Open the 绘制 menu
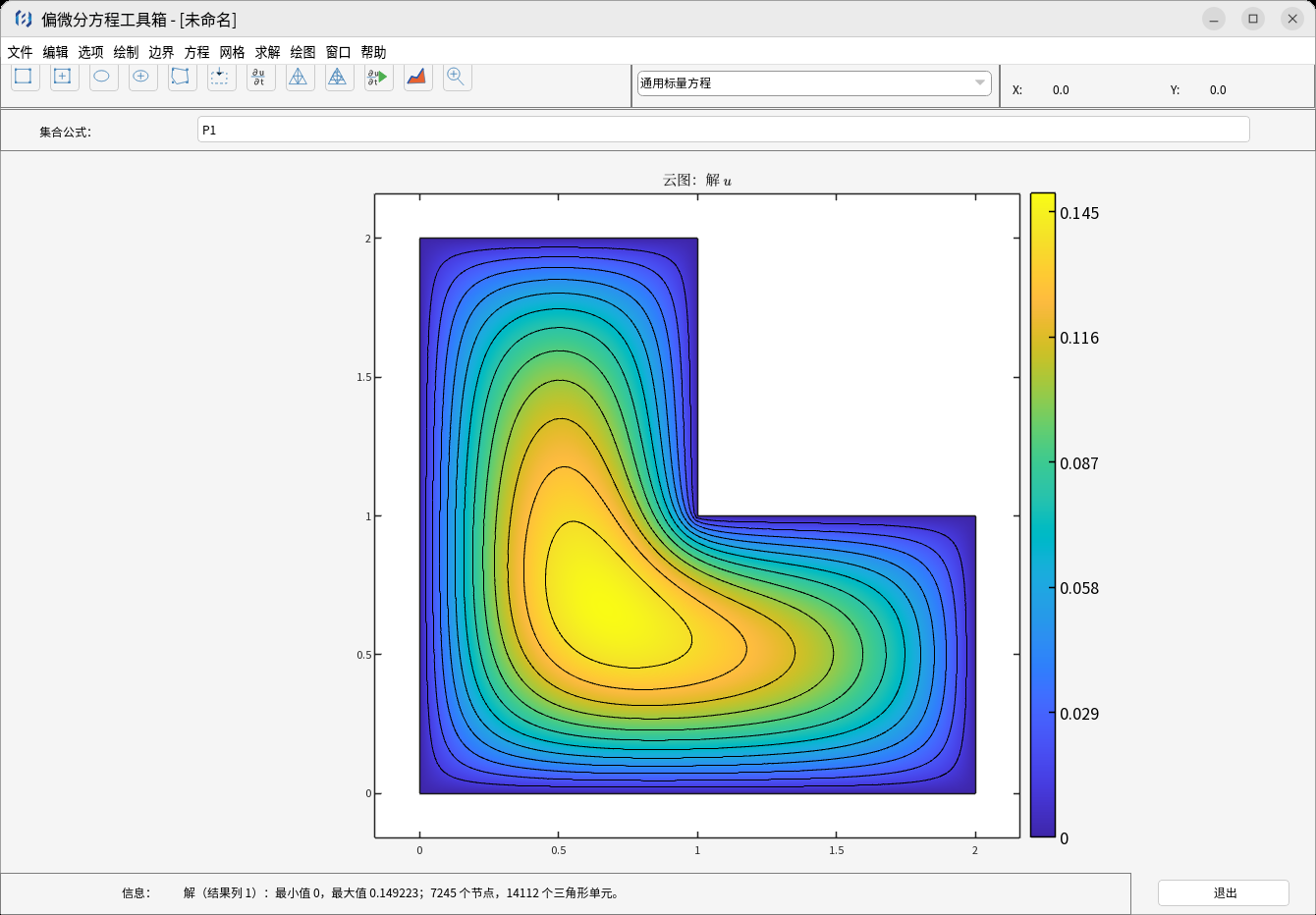The image size is (1316, 915). click(126, 52)
